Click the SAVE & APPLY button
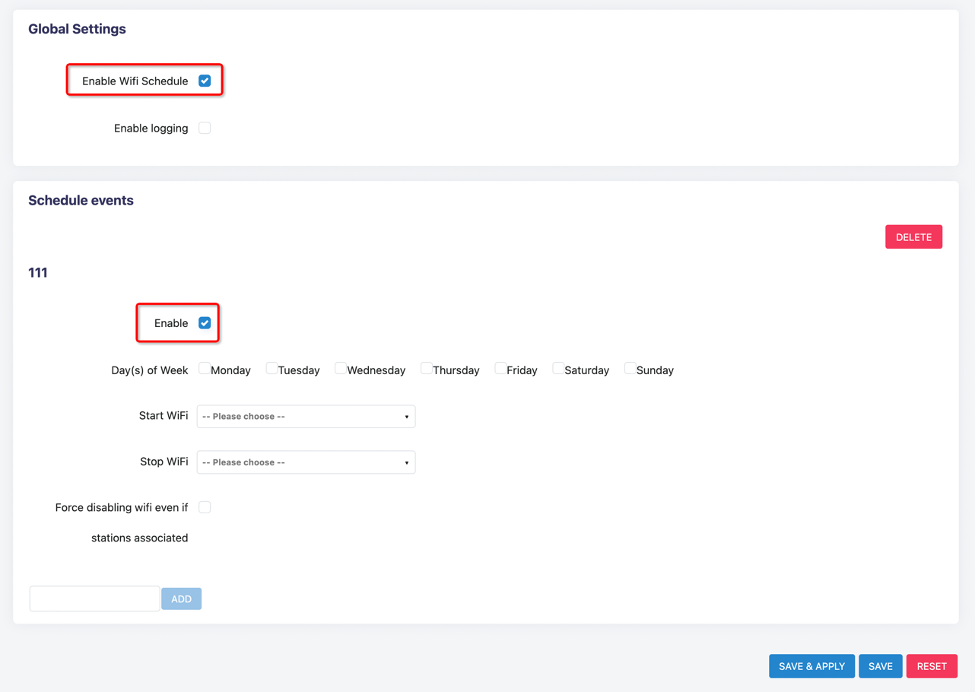 click(811, 666)
